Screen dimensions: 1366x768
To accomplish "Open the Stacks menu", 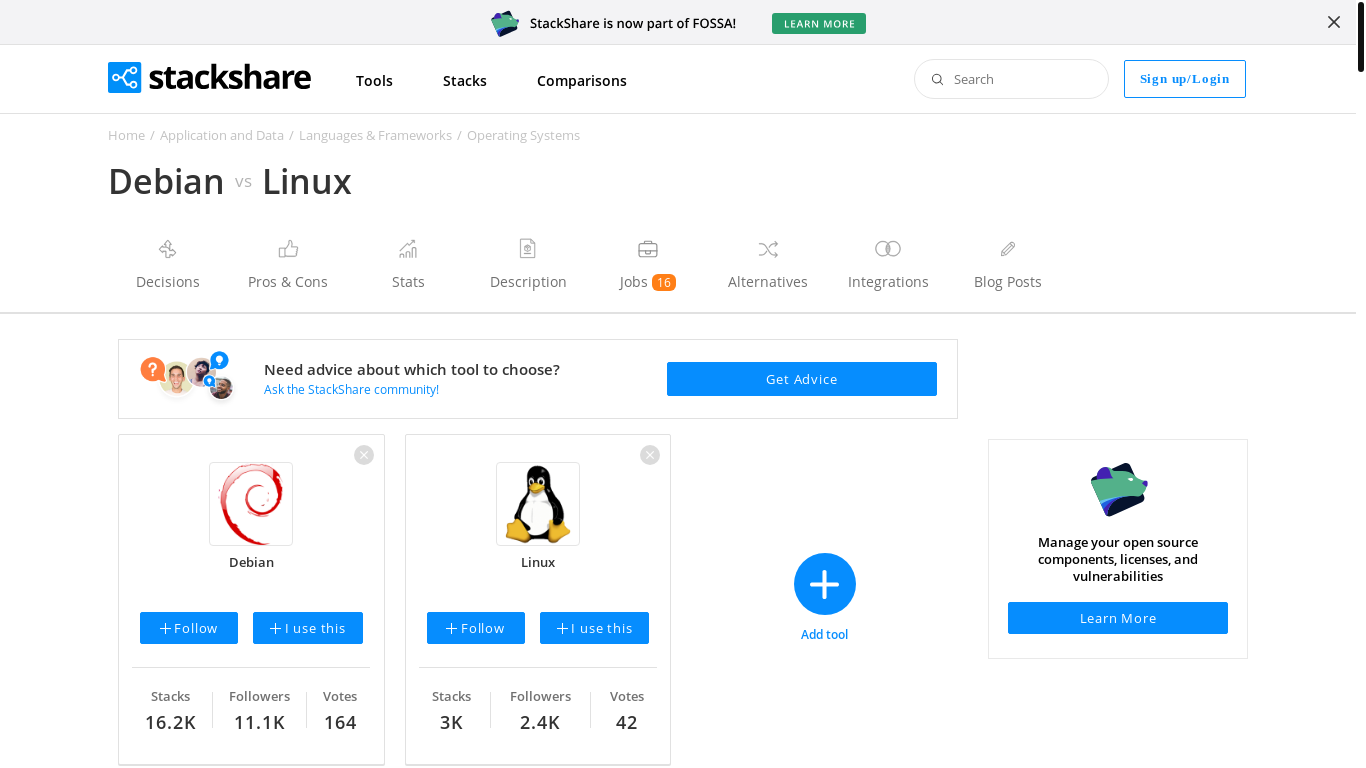I will pyautogui.click(x=465, y=81).
